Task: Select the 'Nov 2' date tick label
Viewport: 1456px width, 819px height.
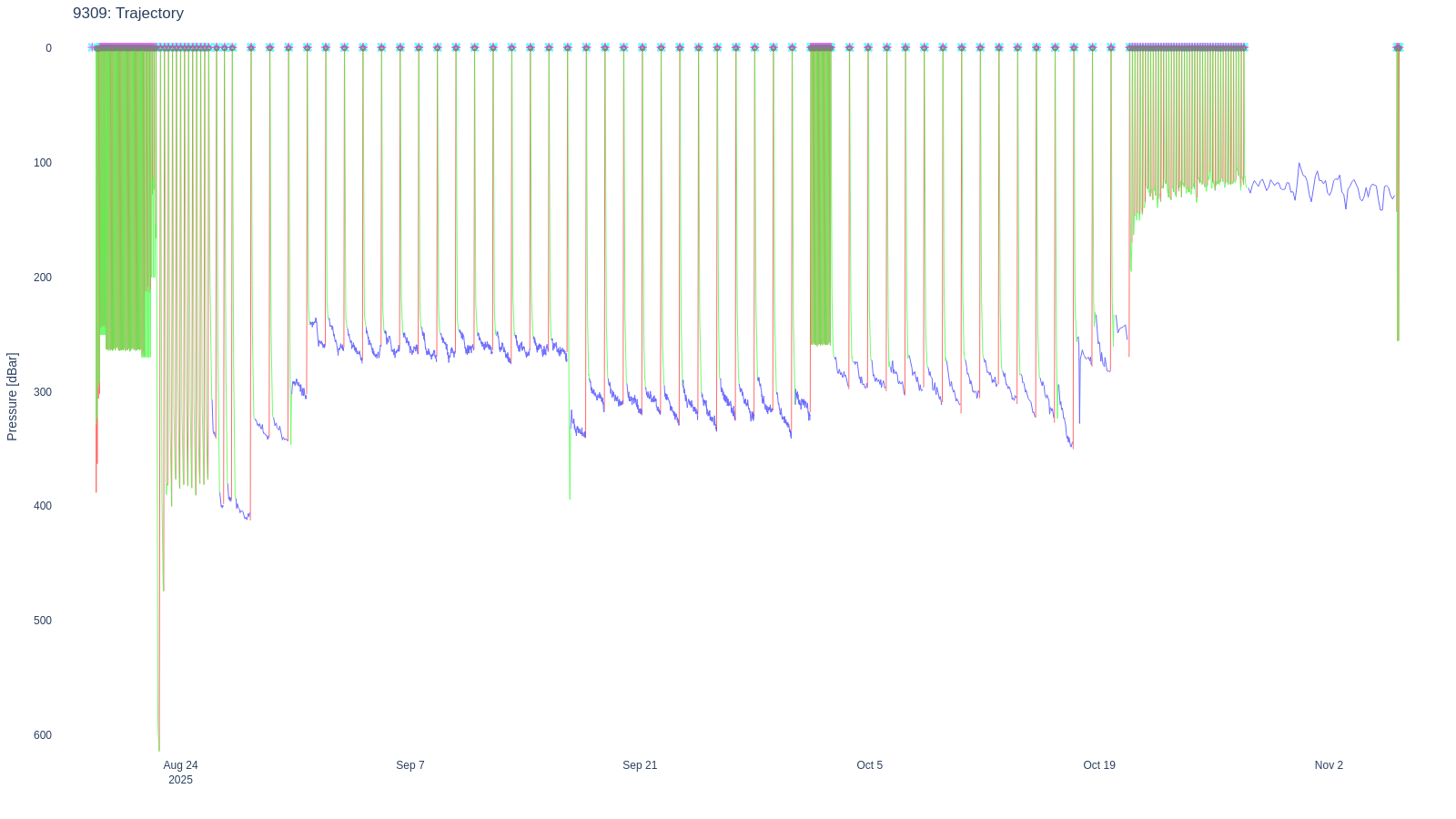Action: point(1329,765)
